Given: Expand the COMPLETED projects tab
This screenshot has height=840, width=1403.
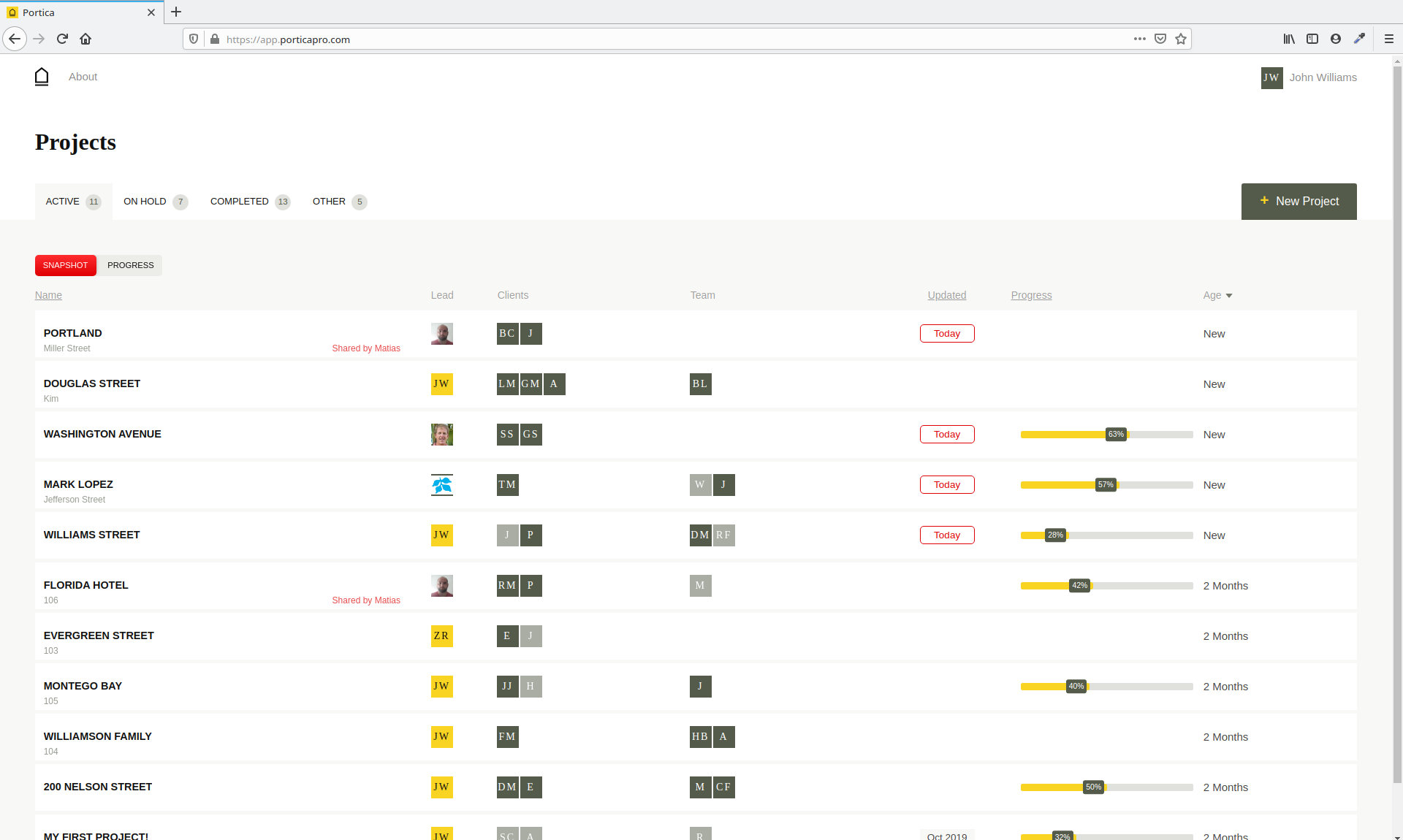Looking at the screenshot, I should [x=248, y=201].
